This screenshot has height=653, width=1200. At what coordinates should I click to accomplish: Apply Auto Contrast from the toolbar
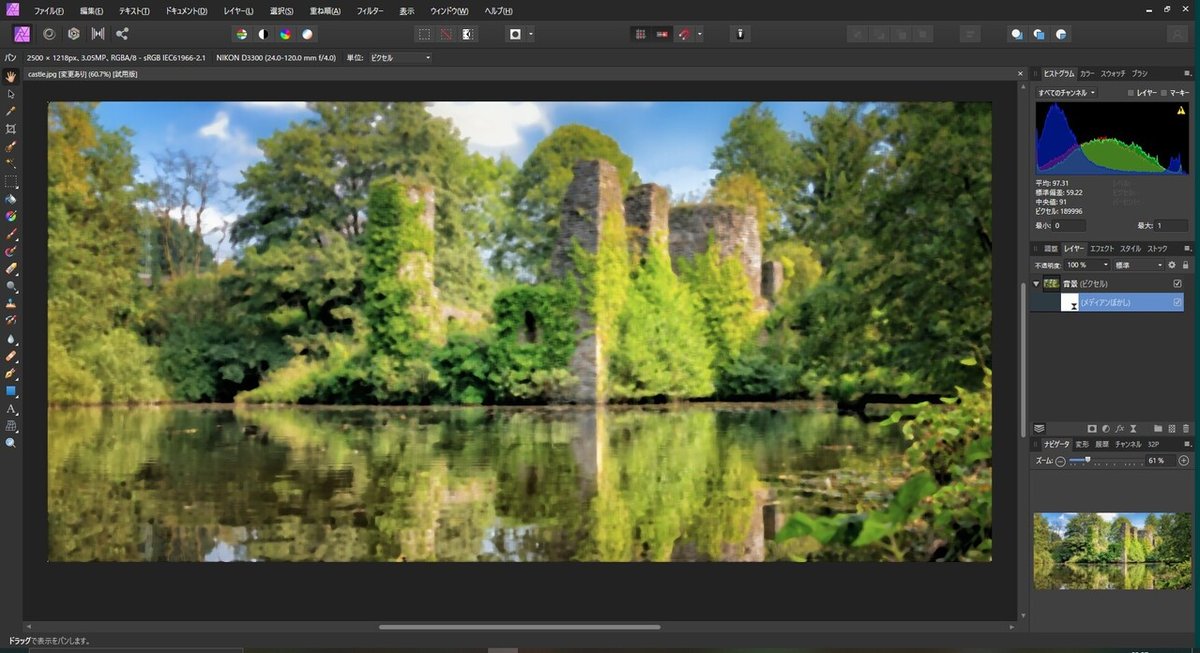(263, 33)
